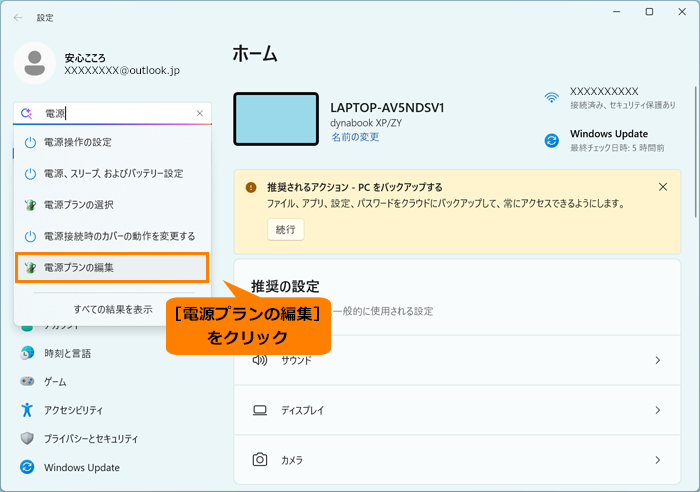Image resolution: width=700 pixels, height=492 pixels.
Task: Click 電源プランの編集 search result
Action: pyautogui.click(x=112, y=267)
